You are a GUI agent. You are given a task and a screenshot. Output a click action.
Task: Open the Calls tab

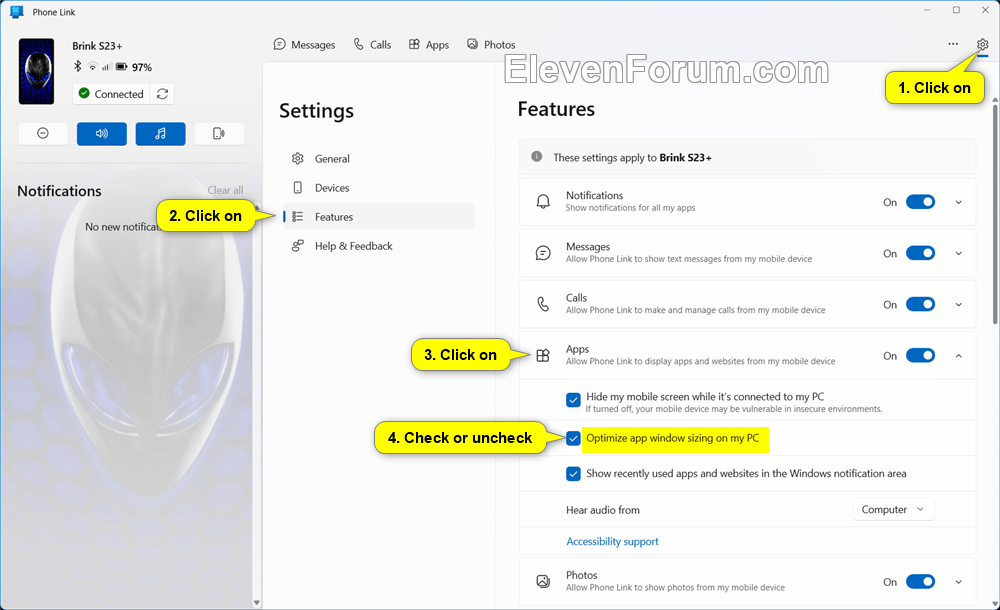[x=372, y=45]
